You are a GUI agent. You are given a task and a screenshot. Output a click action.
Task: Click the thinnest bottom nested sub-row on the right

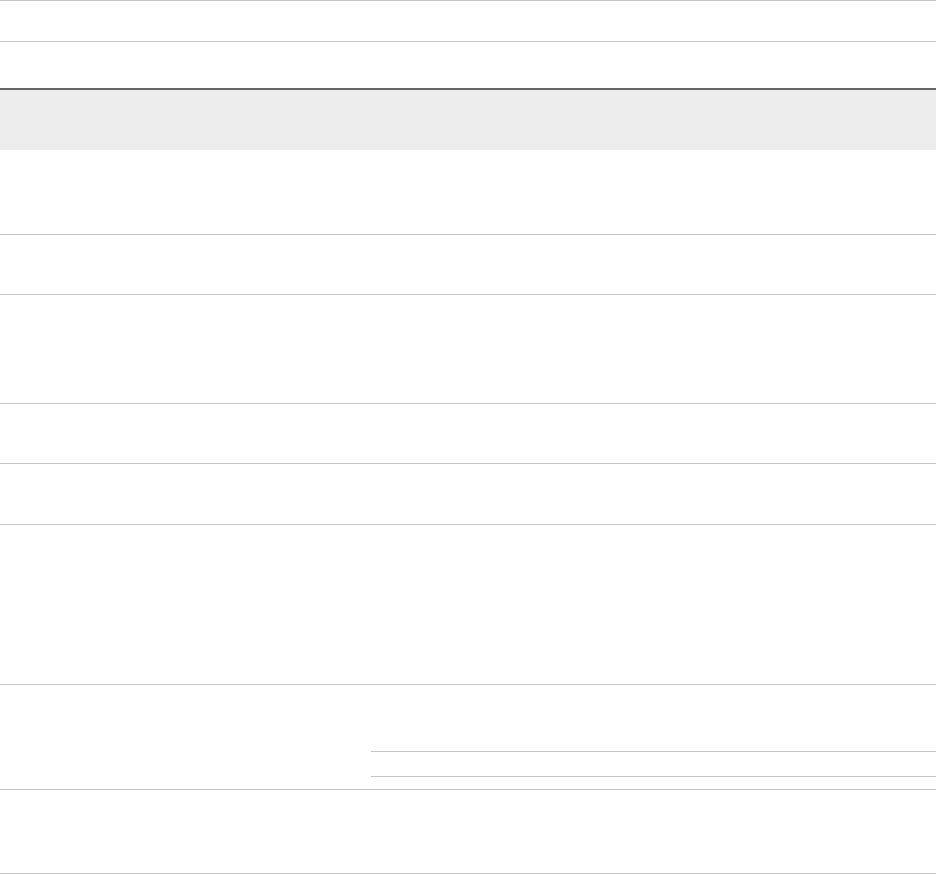click(652, 783)
